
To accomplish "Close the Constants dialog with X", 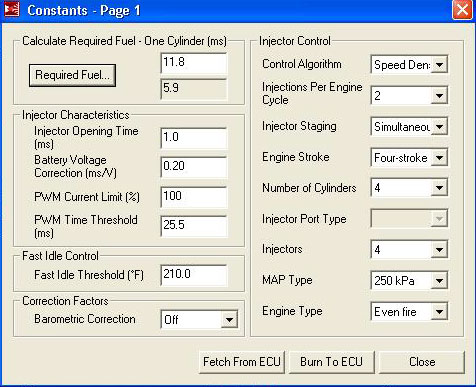I will (462, 10).
